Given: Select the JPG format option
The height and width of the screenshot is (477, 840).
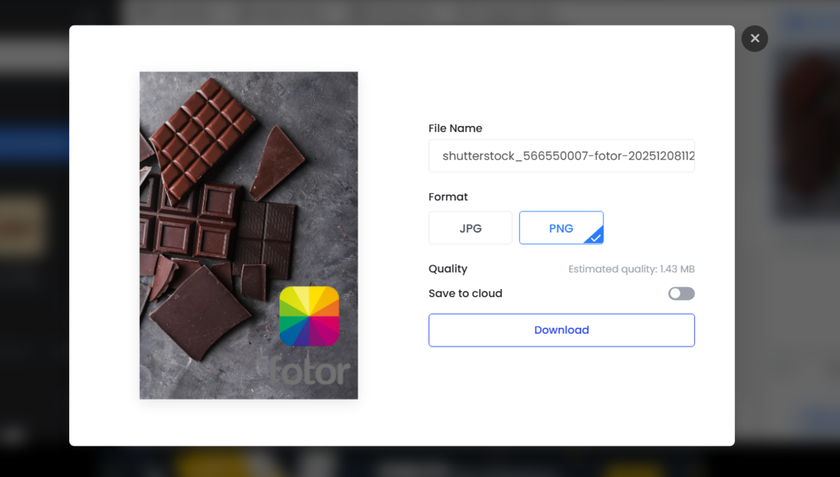Looking at the screenshot, I should (x=470, y=228).
